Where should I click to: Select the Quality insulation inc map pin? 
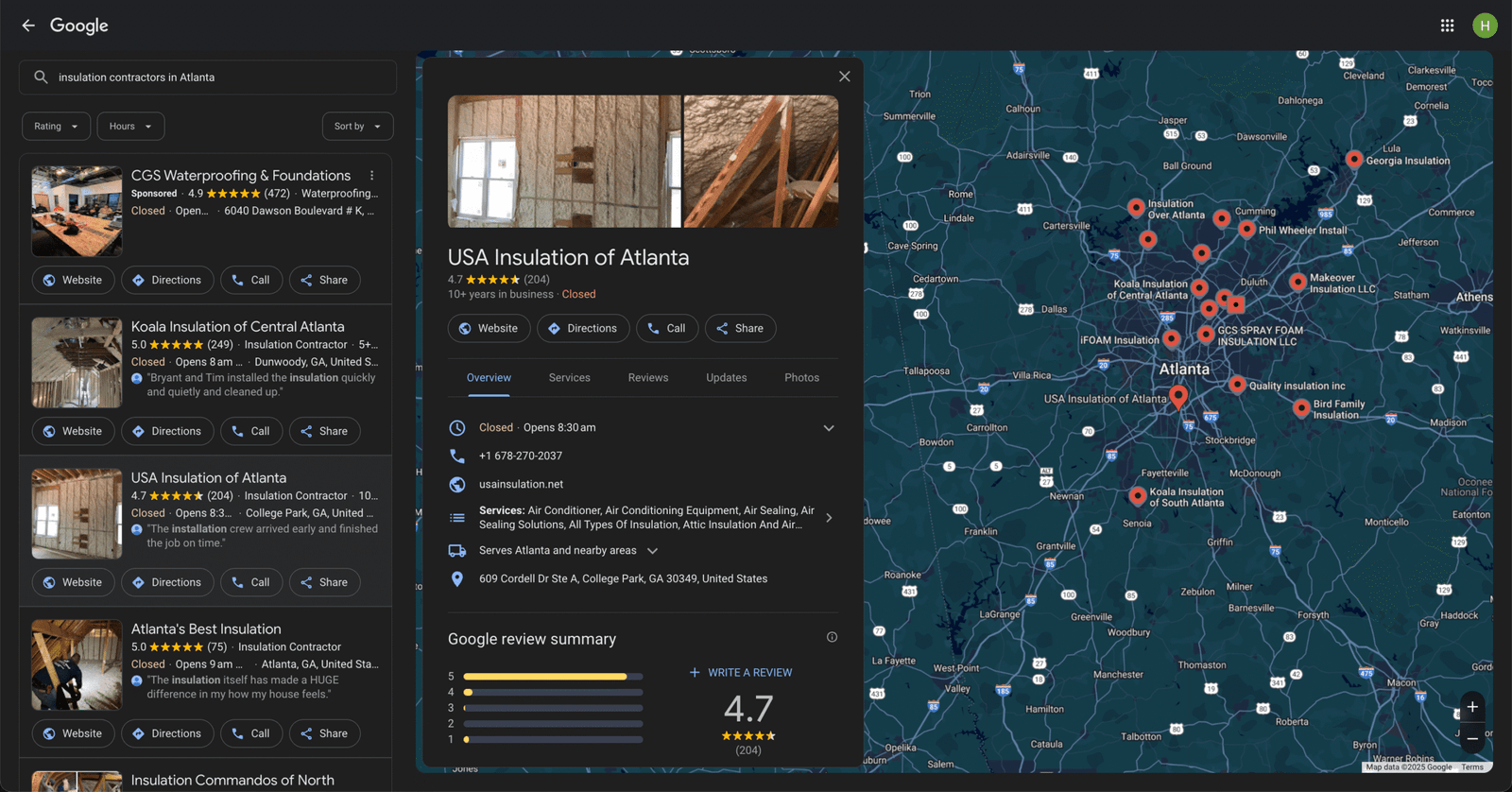tap(1237, 384)
